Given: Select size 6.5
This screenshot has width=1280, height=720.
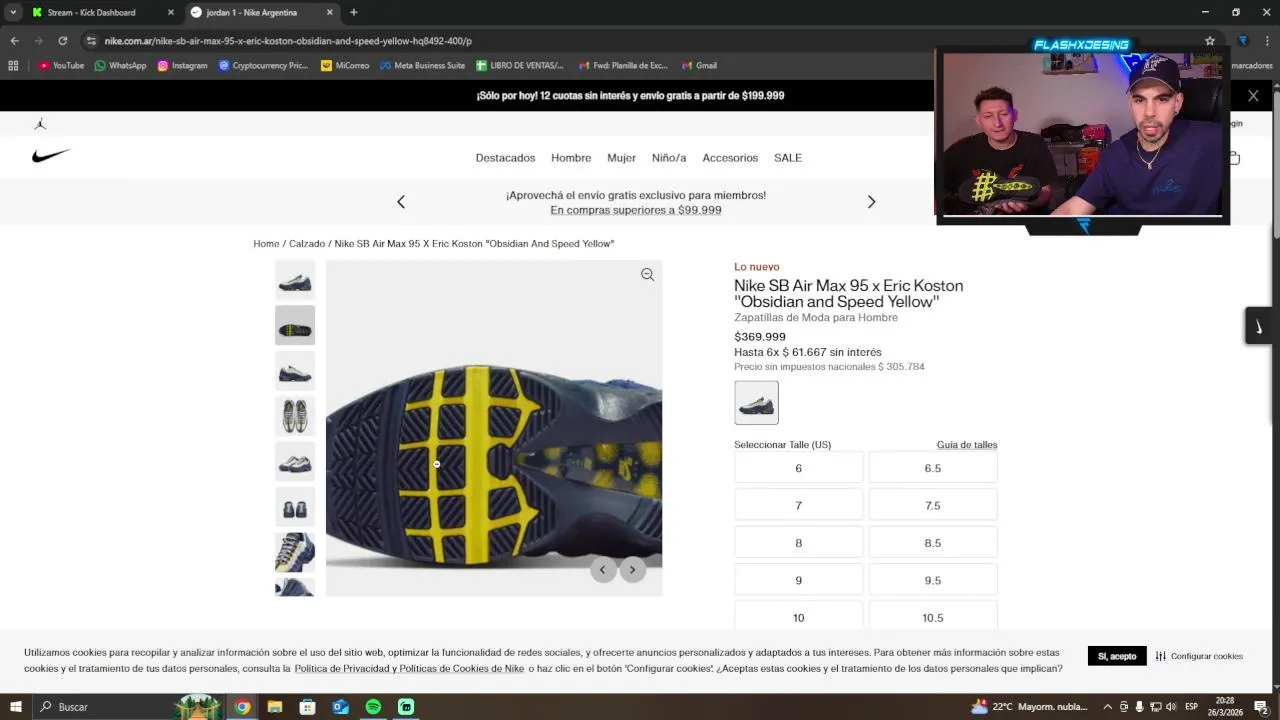Looking at the screenshot, I should click(x=932, y=468).
